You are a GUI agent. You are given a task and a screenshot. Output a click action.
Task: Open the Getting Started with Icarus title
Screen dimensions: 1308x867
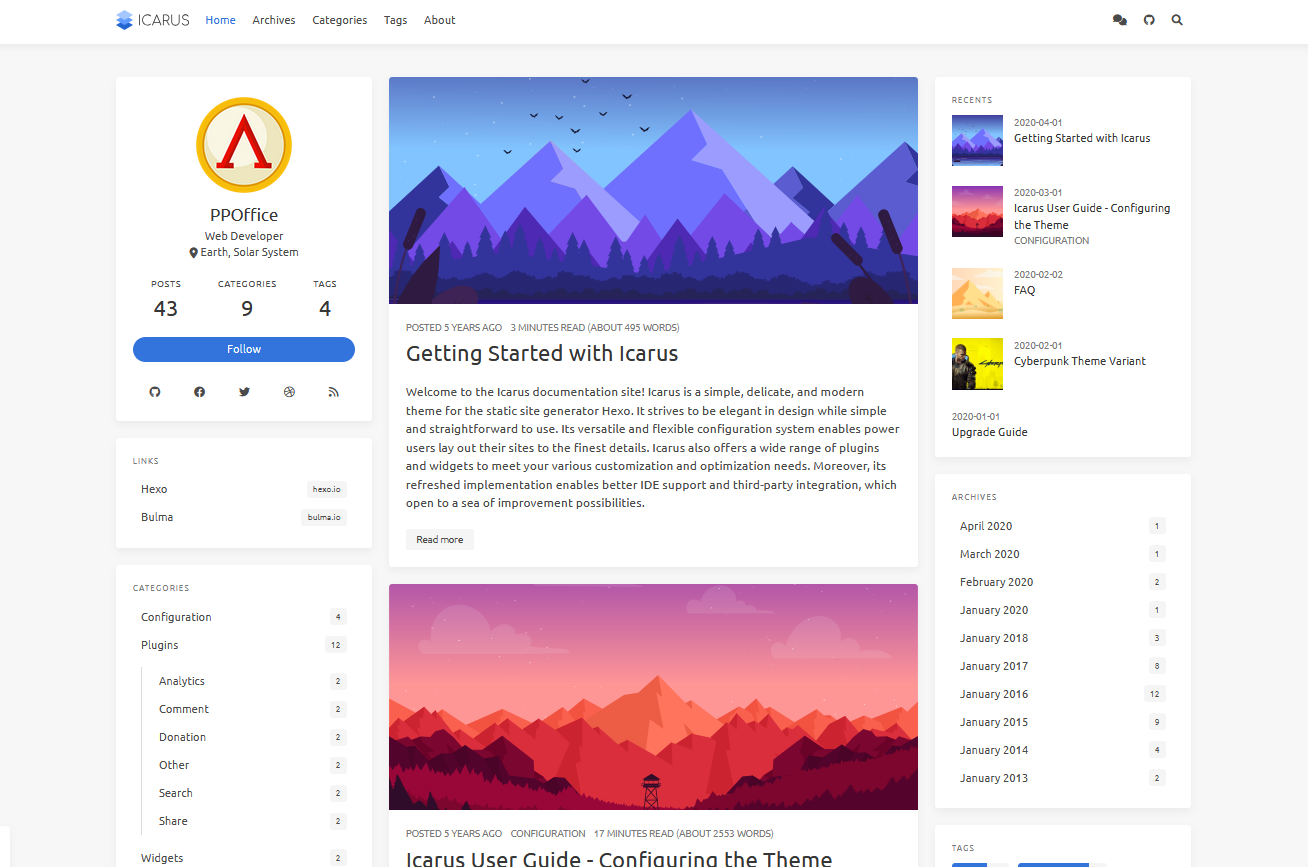(x=542, y=354)
